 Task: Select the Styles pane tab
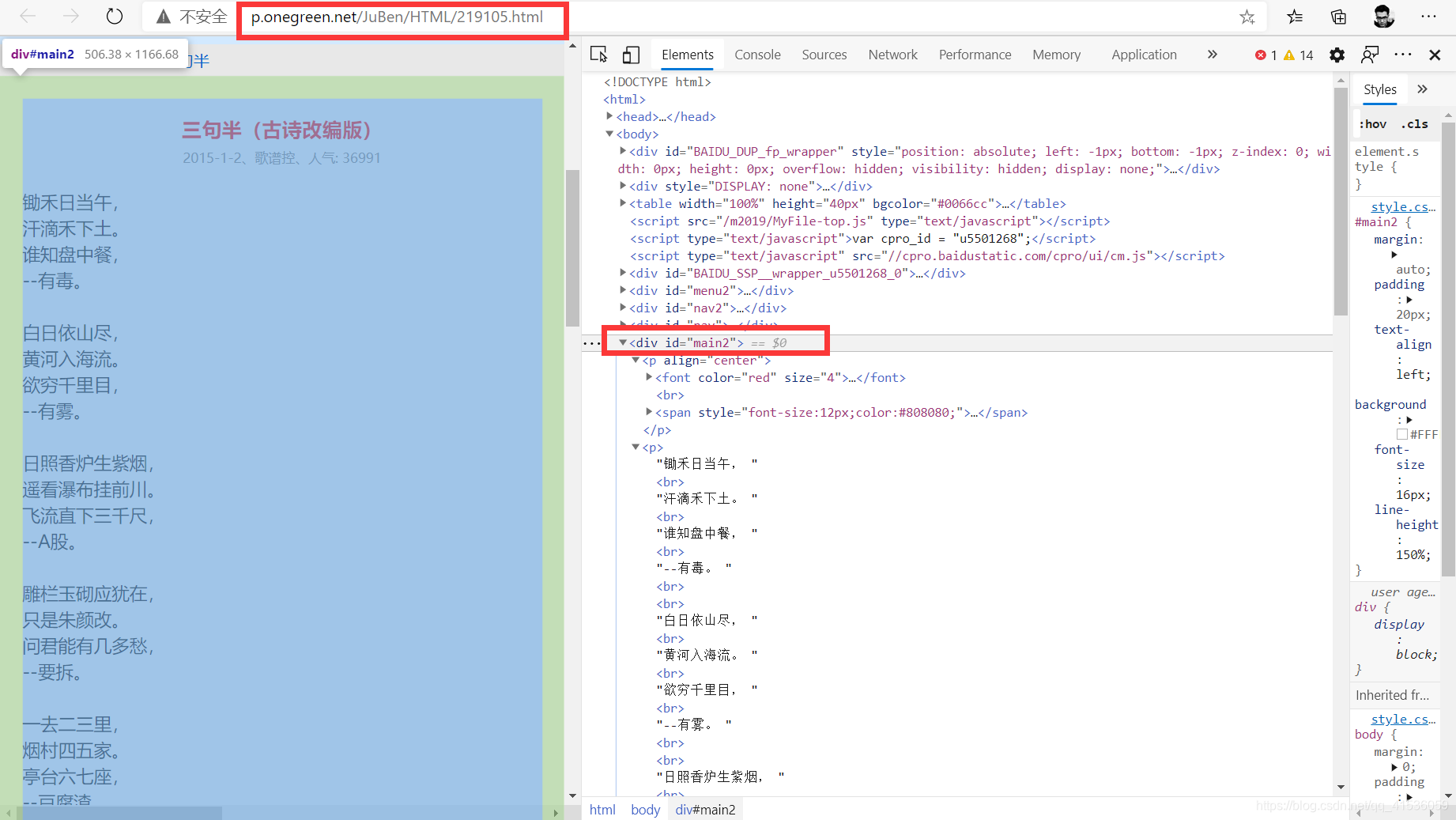[1379, 89]
